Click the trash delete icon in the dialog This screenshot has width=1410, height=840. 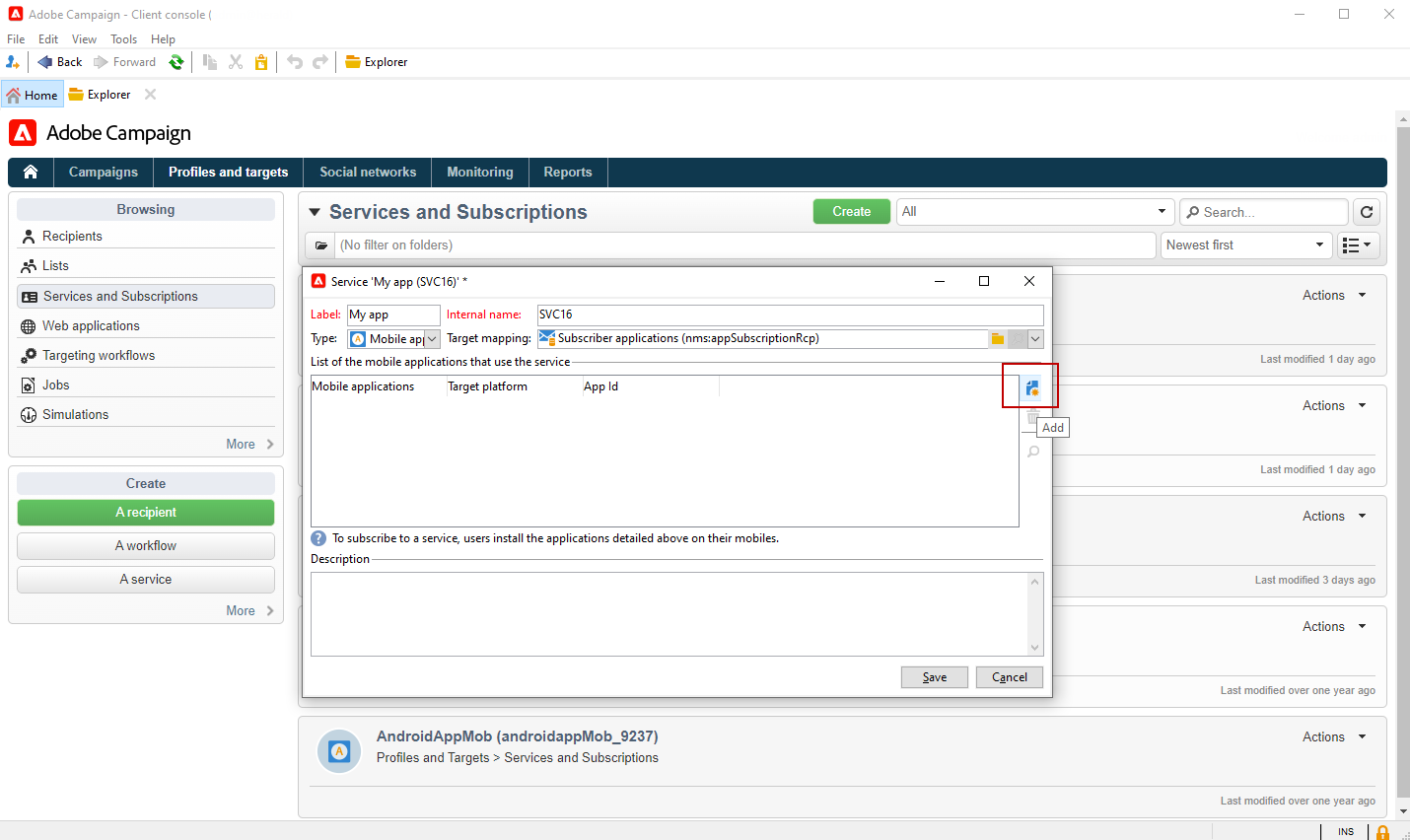[1032, 418]
